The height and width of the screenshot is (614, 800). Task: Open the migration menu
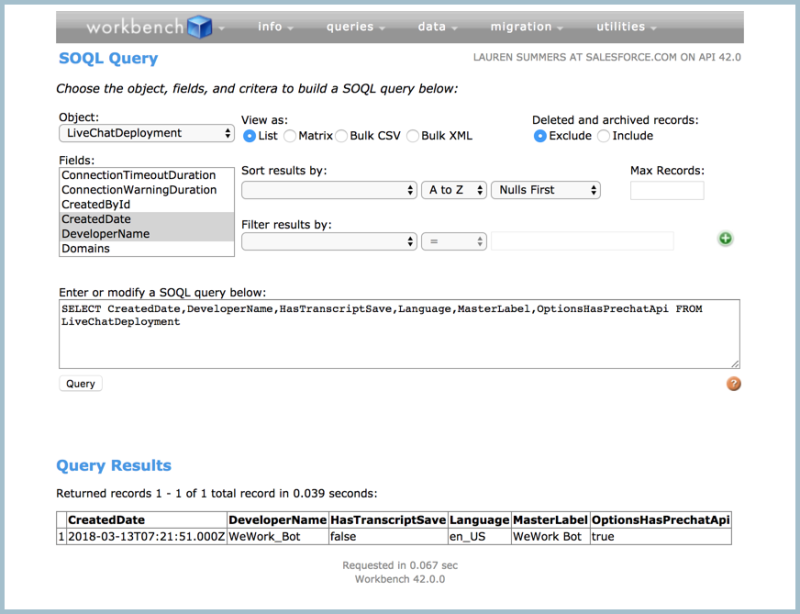tap(527, 27)
